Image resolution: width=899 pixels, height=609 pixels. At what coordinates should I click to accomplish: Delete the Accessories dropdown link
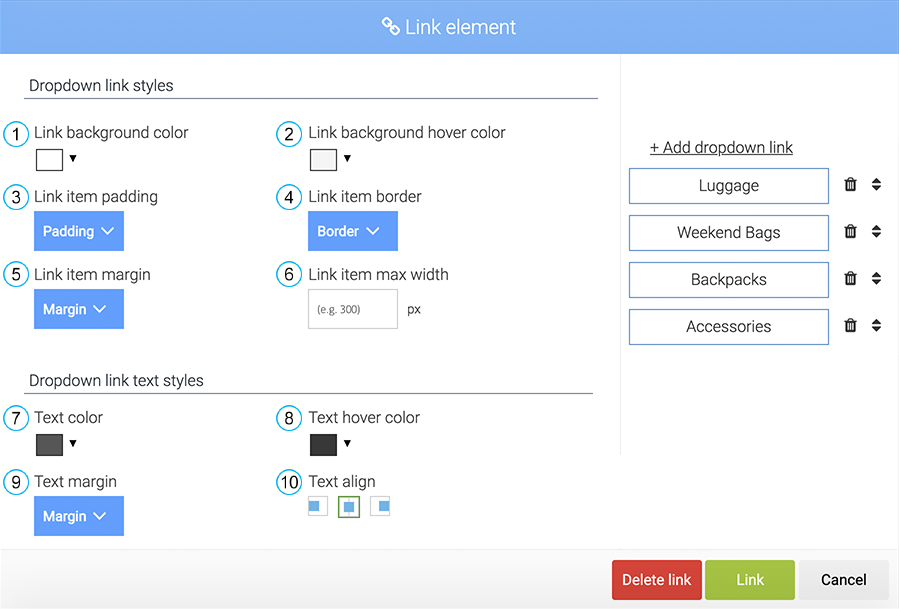(850, 327)
